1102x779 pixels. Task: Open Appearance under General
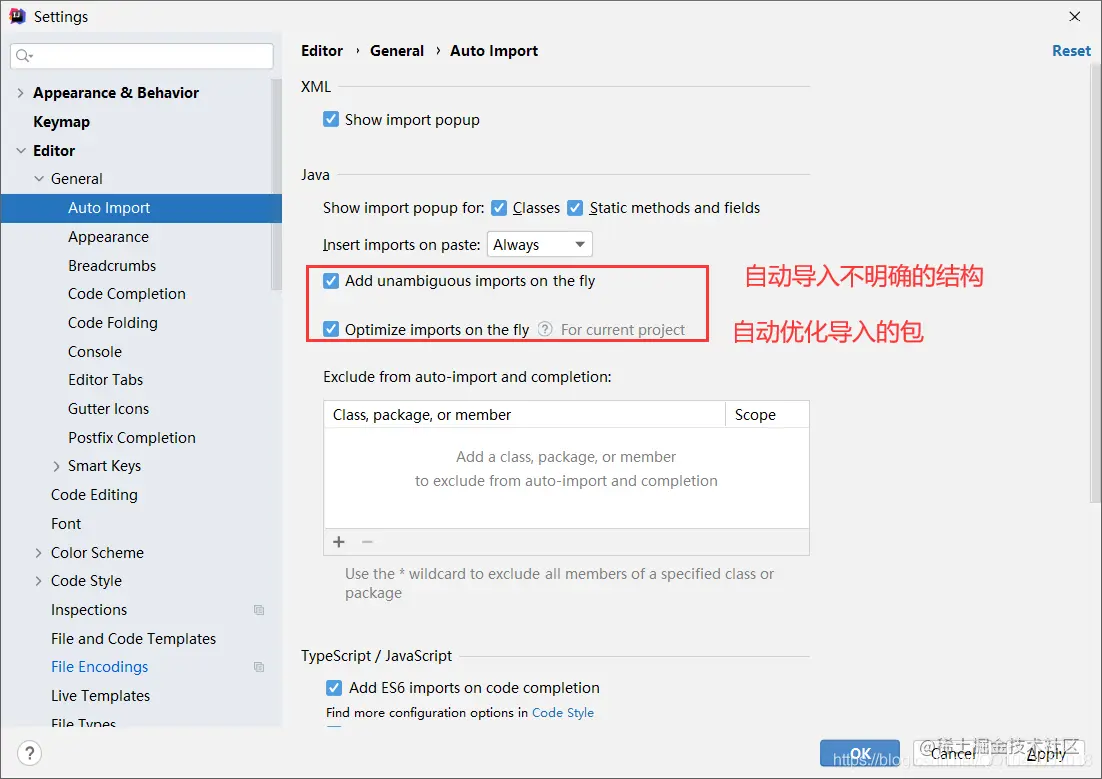tap(108, 237)
